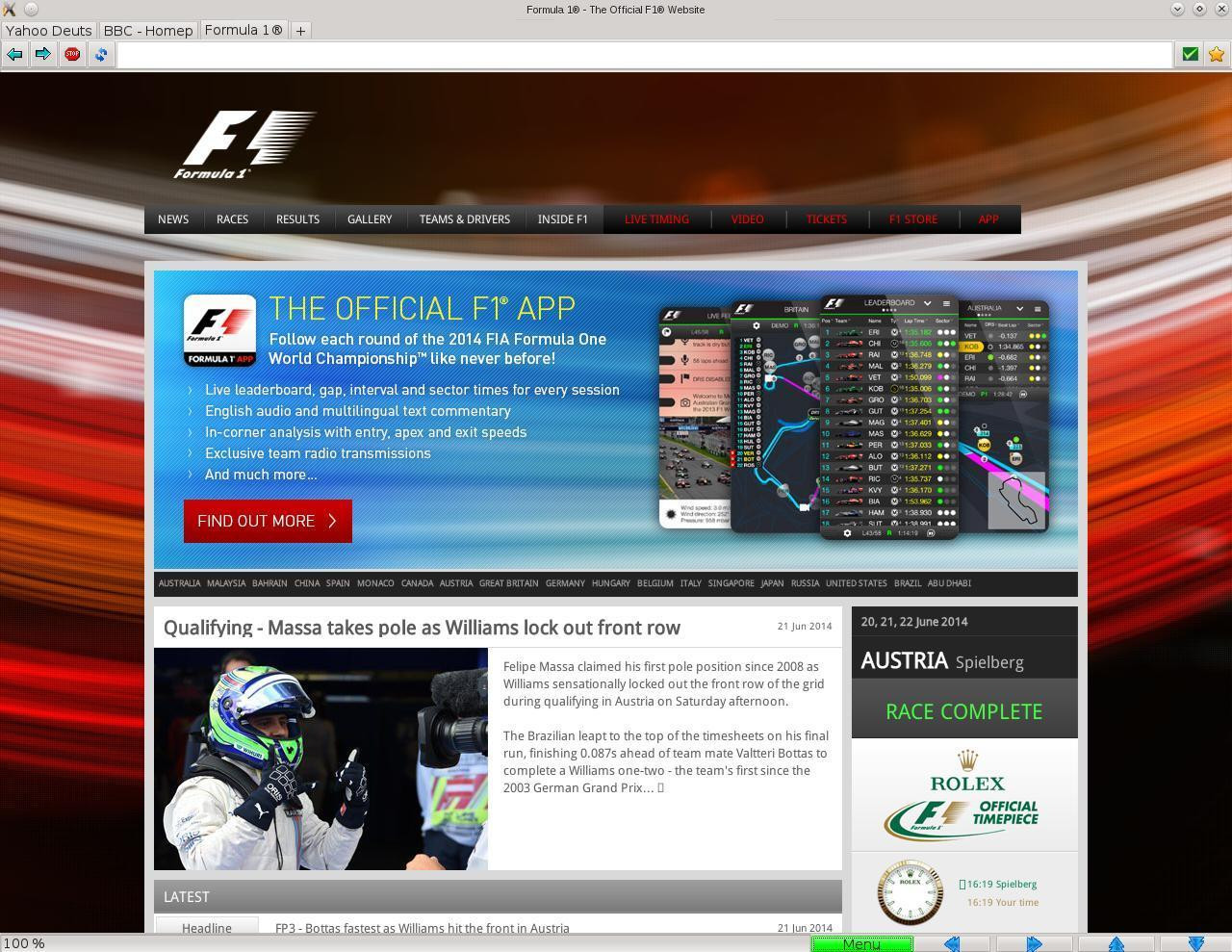Viewport: 1232px width, 952px height.
Task: Click the FIND OUT MORE button
Action: pos(268,521)
